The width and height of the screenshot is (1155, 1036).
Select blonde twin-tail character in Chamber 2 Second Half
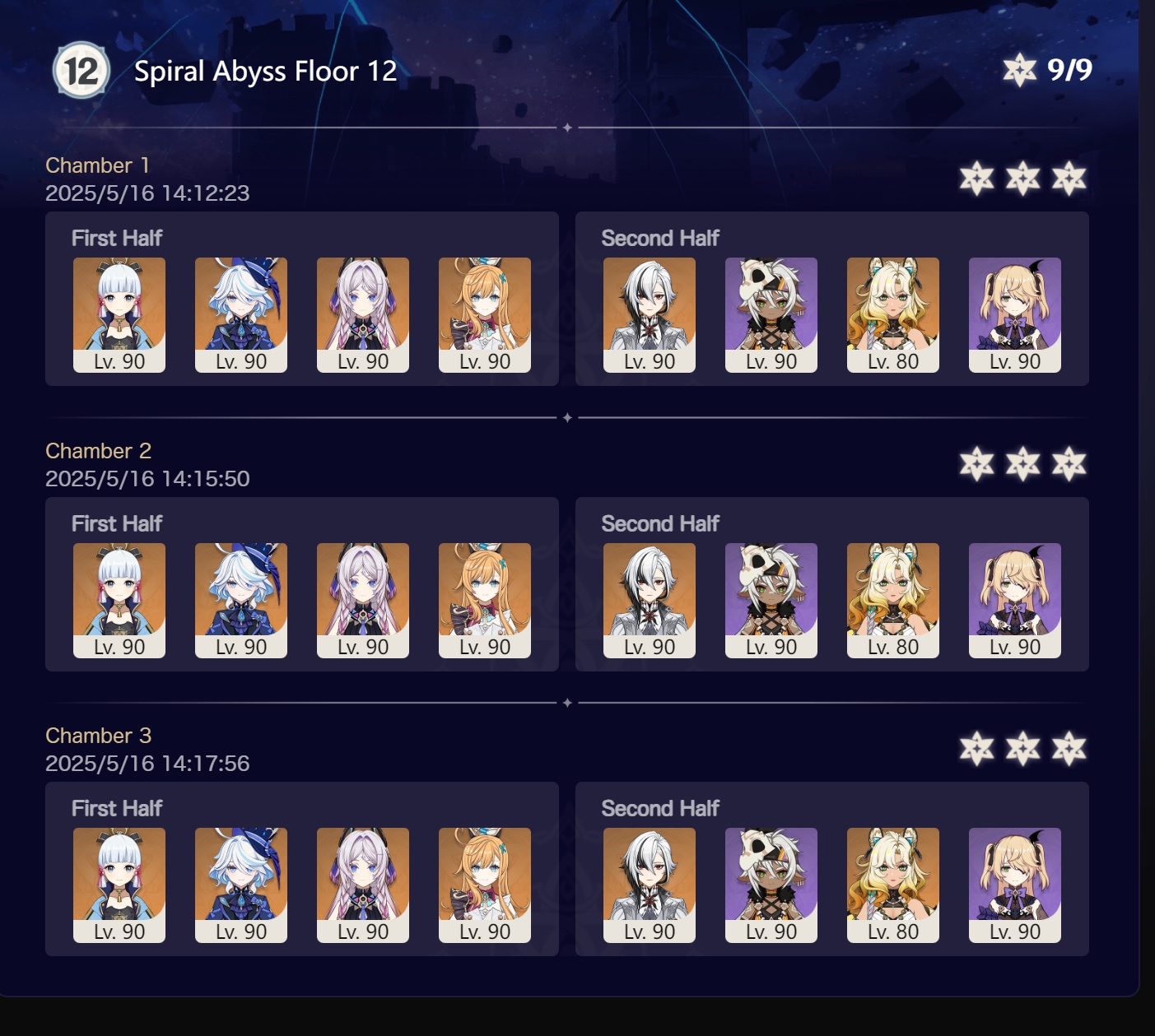(1015, 601)
